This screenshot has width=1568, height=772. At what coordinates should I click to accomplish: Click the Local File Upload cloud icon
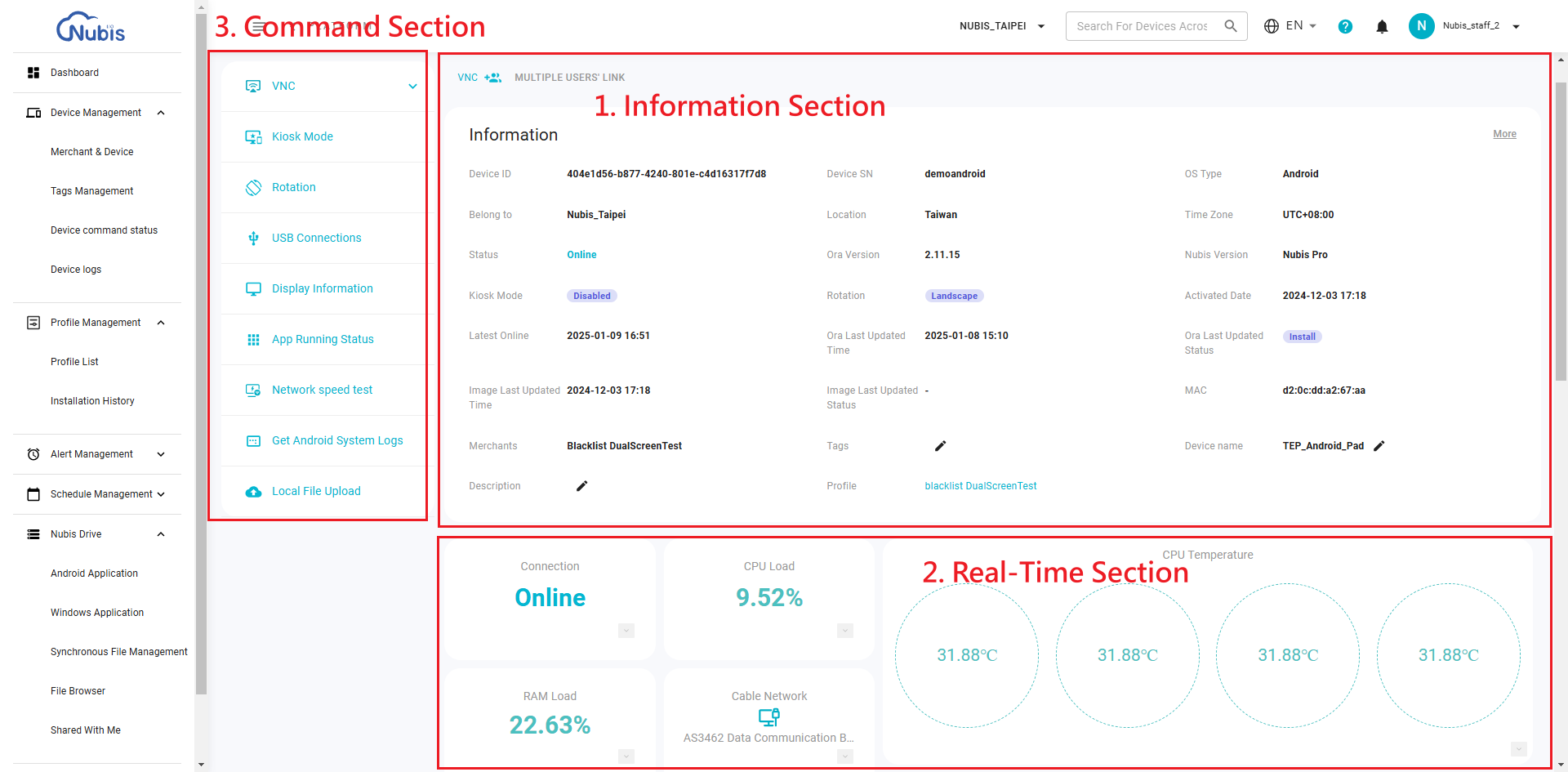pos(254,491)
